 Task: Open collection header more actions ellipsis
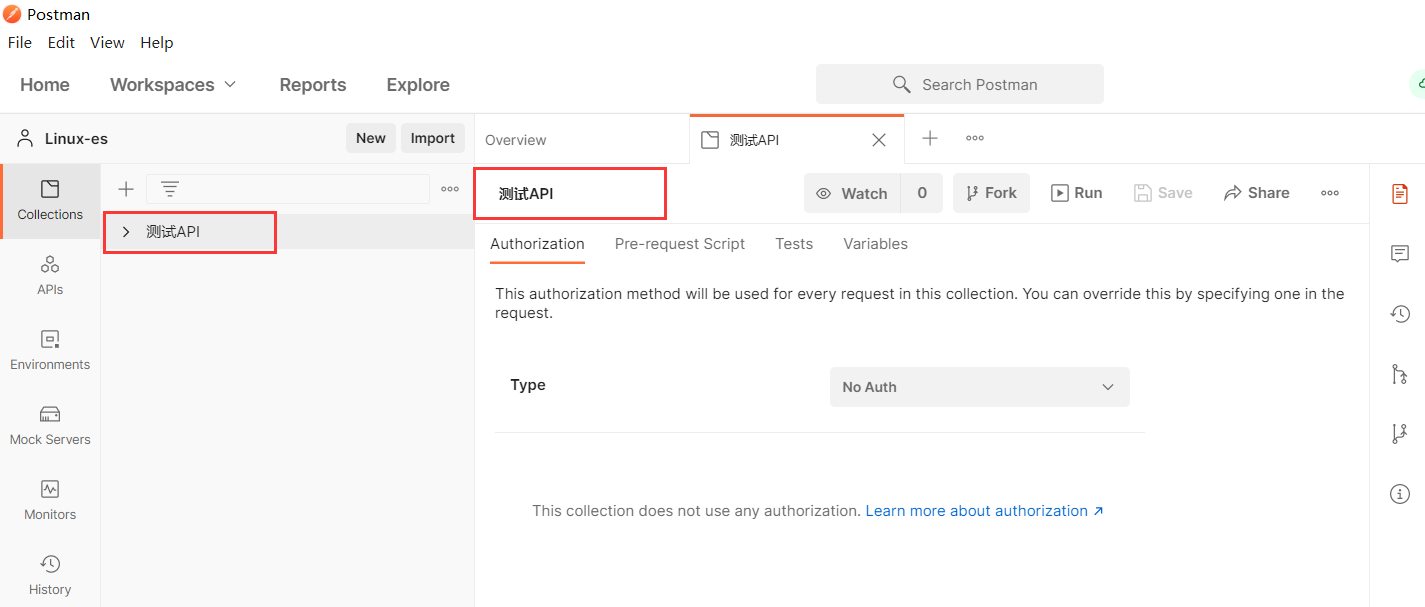click(x=1330, y=193)
